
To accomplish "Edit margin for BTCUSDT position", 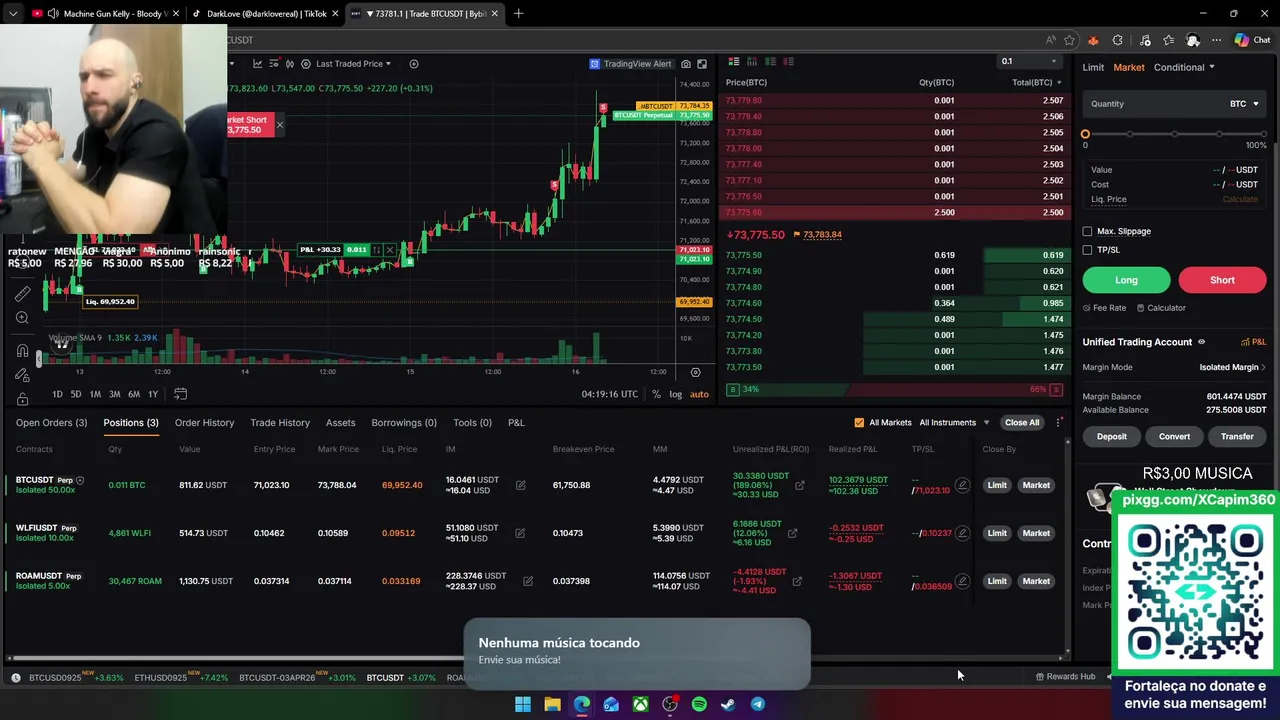I will point(520,485).
